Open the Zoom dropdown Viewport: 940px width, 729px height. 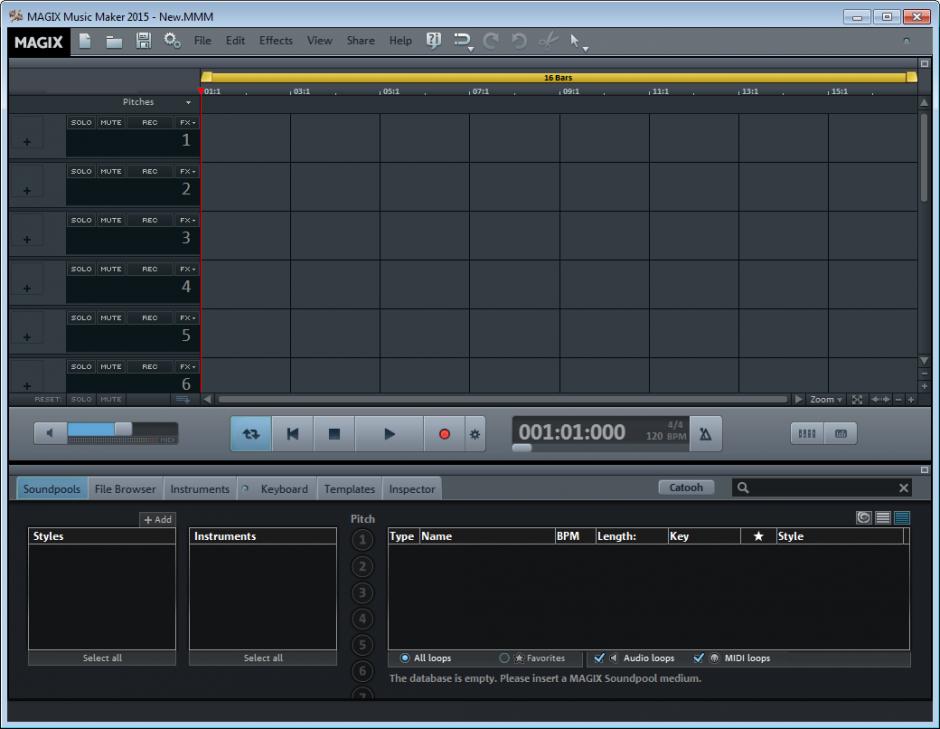coord(825,399)
